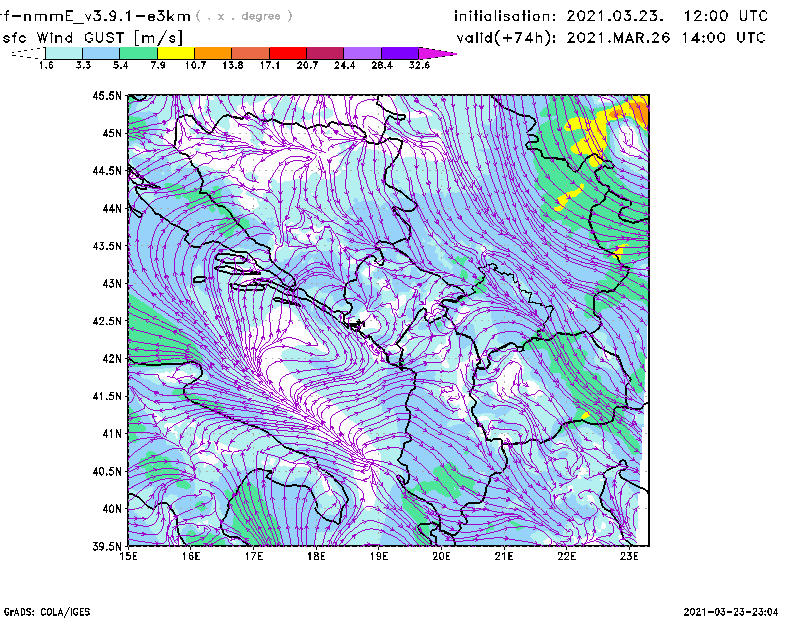Click the initialisation date 2021.03.23.
This screenshot has height=618, width=800.
tap(615, 16)
